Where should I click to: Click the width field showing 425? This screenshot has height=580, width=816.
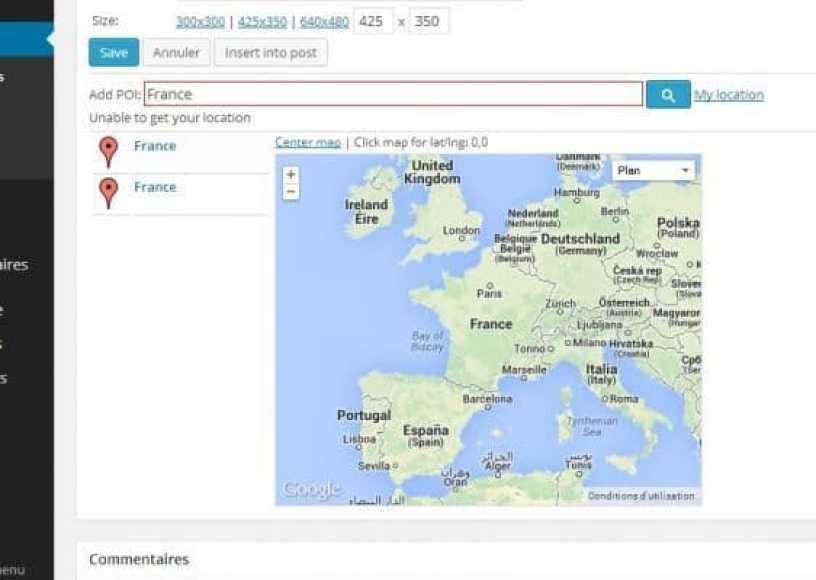[373, 21]
